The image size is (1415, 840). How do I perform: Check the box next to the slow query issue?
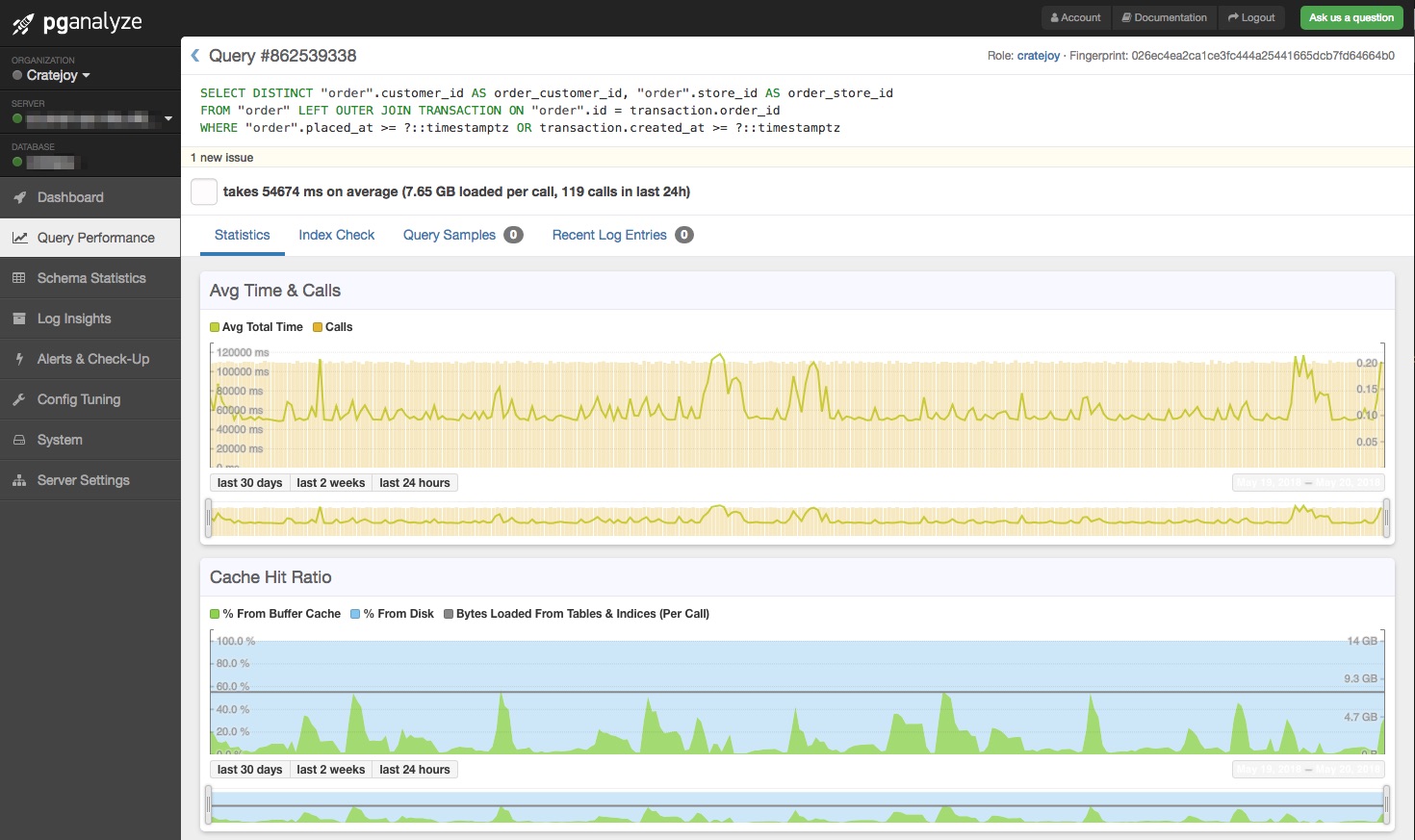(204, 191)
